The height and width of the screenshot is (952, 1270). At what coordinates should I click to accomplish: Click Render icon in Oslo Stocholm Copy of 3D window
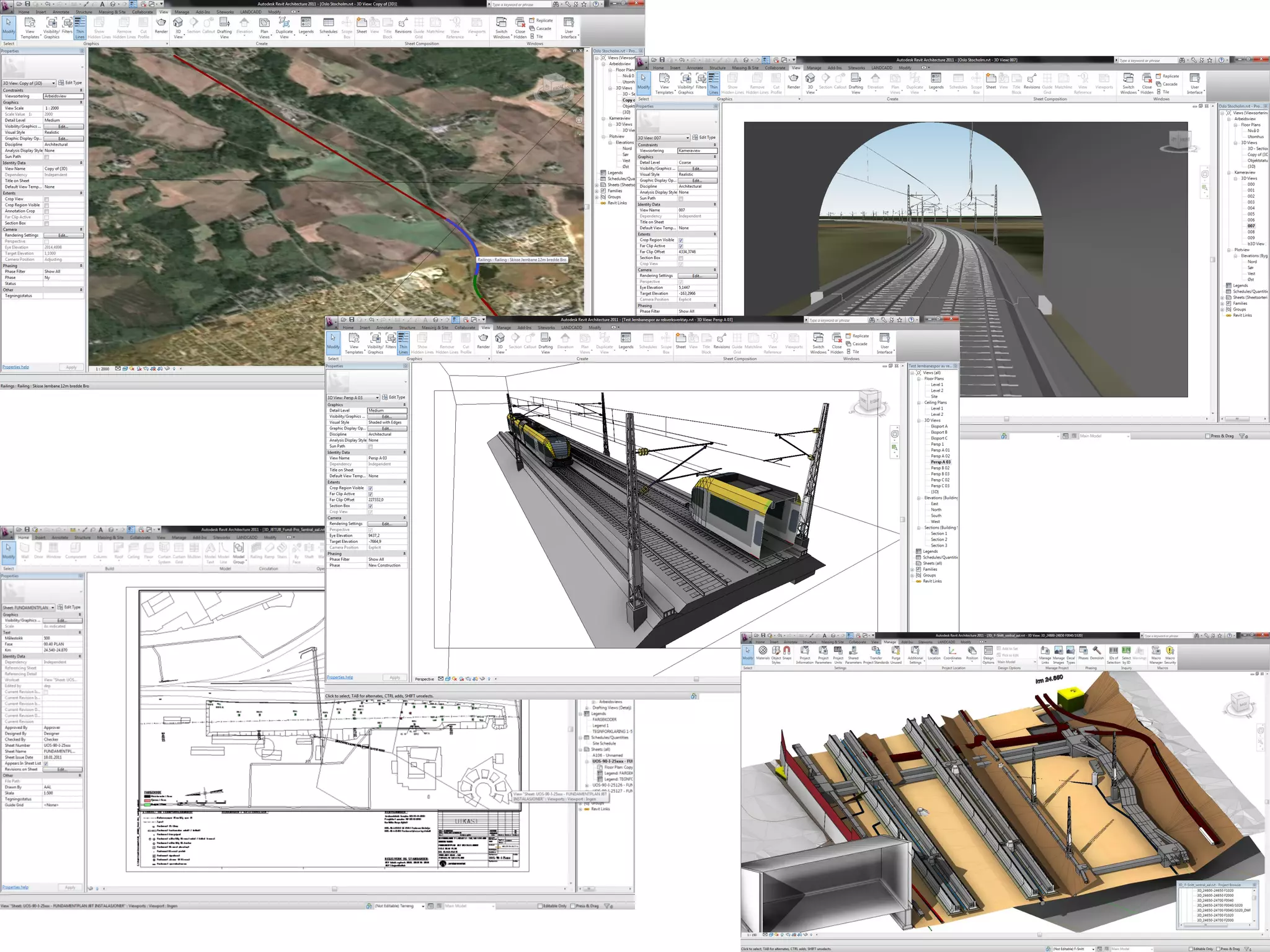coord(161,26)
